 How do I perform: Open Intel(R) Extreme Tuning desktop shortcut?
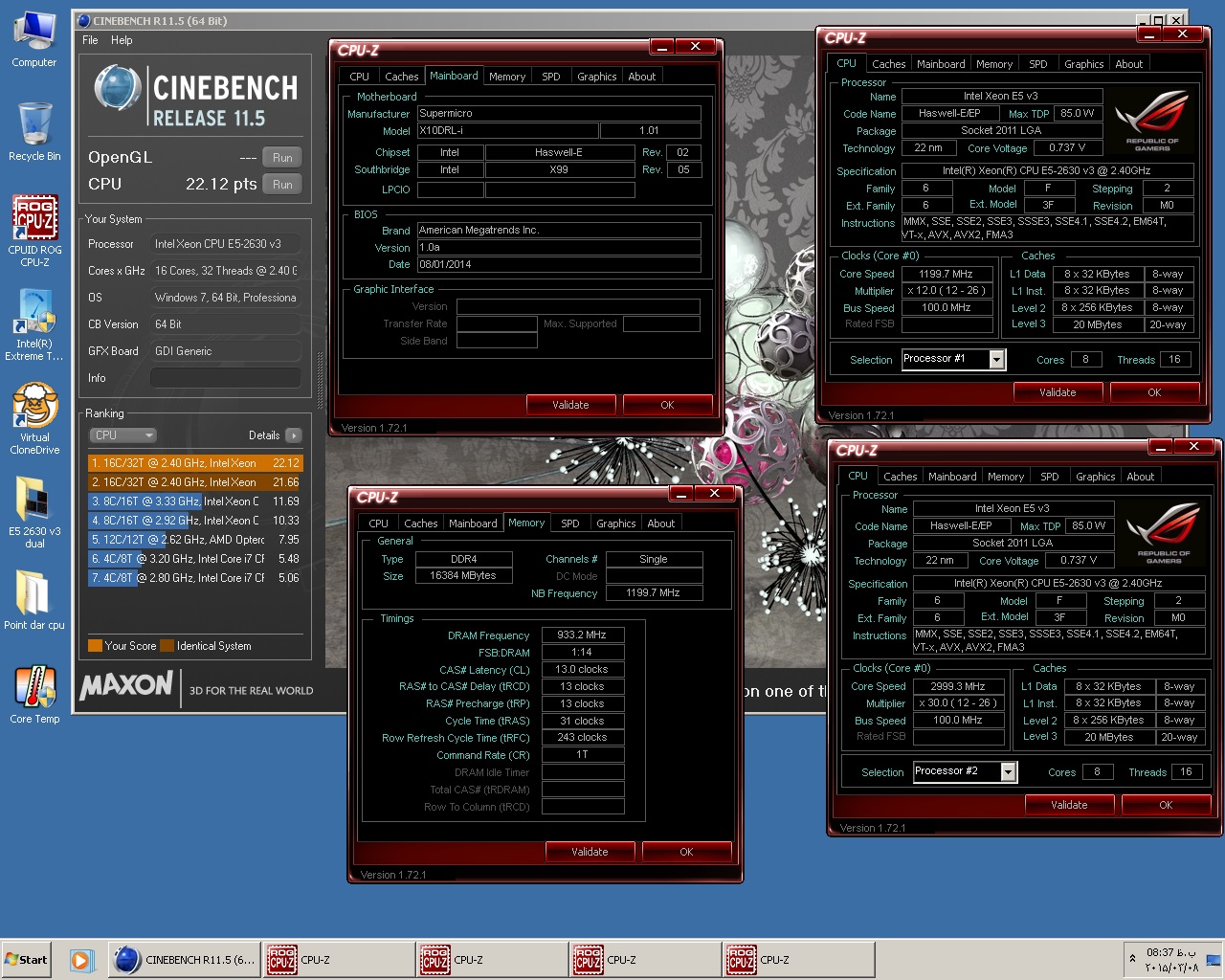click(x=34, y=325)
